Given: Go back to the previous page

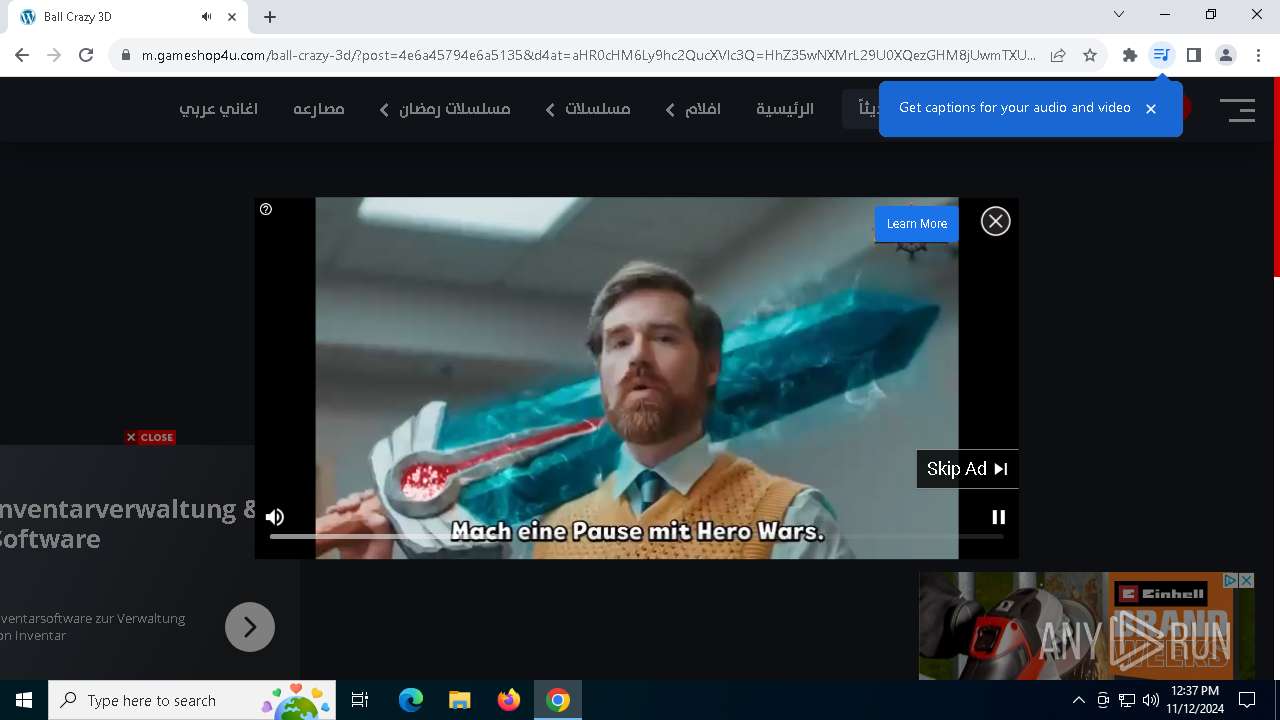Looking at the screenshot, I should [22, 56].
